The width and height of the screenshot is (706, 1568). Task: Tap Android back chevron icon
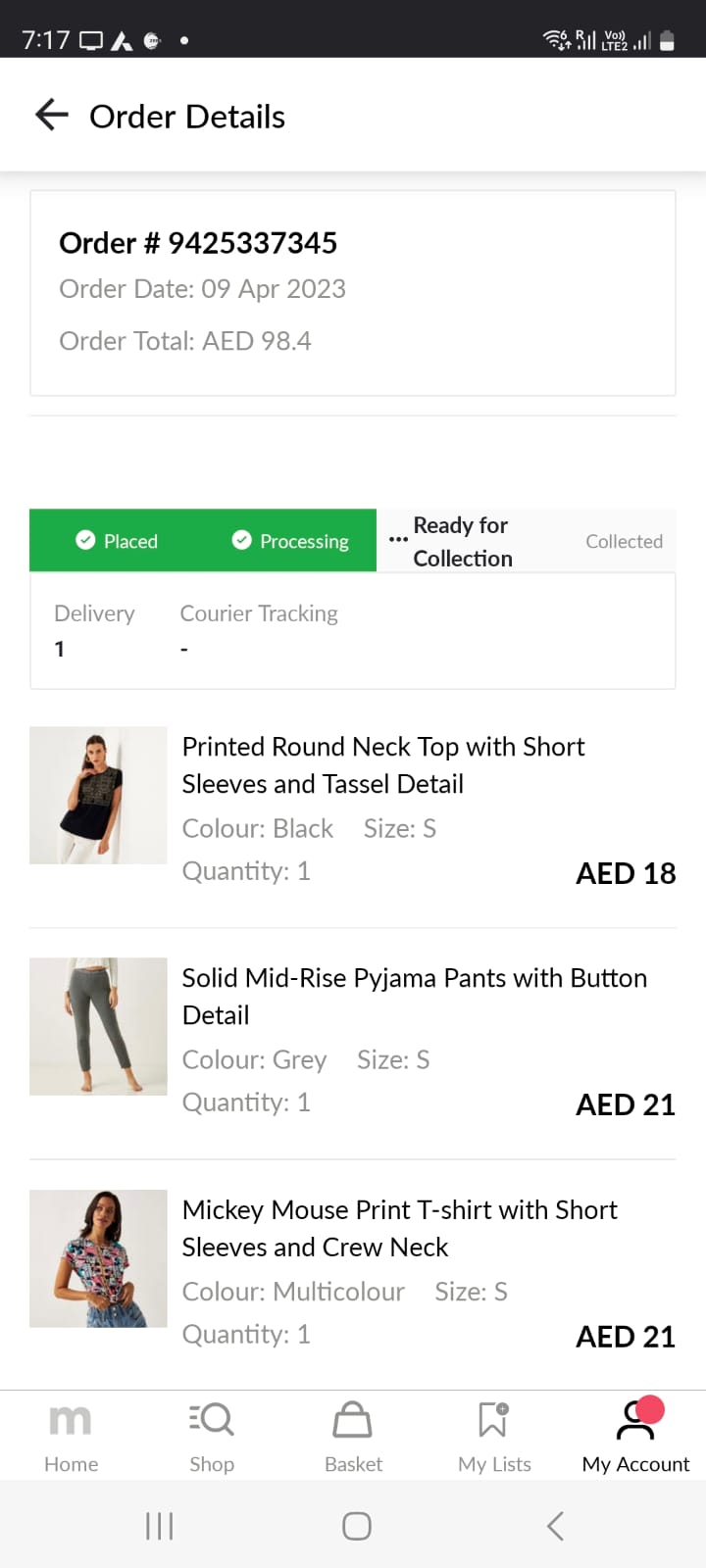click(x=555, y=1526)
